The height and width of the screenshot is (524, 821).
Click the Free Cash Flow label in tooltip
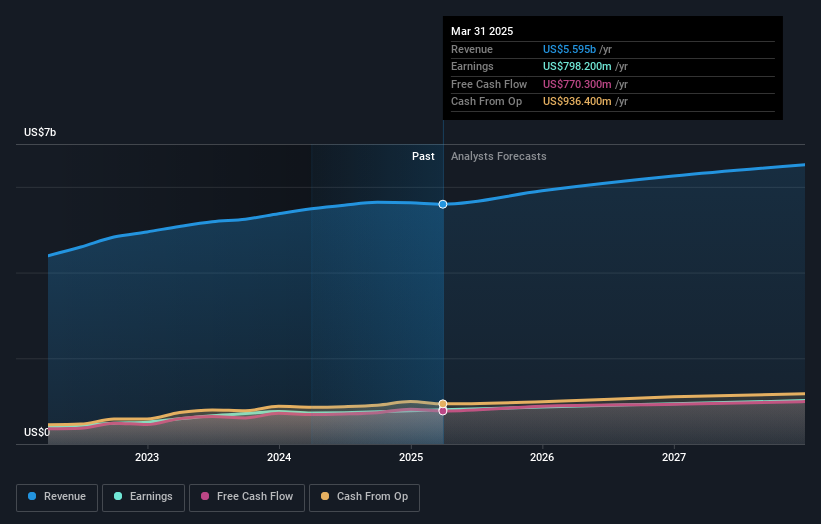coord(489,84)
